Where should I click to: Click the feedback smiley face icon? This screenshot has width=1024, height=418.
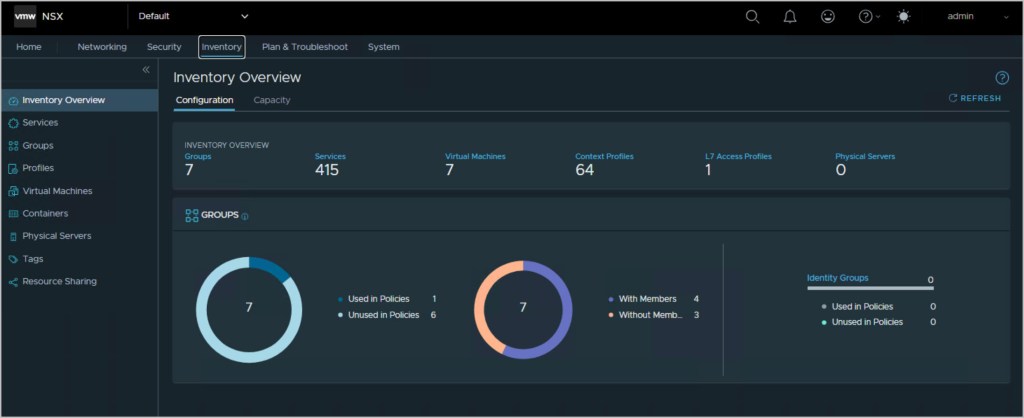827,17
